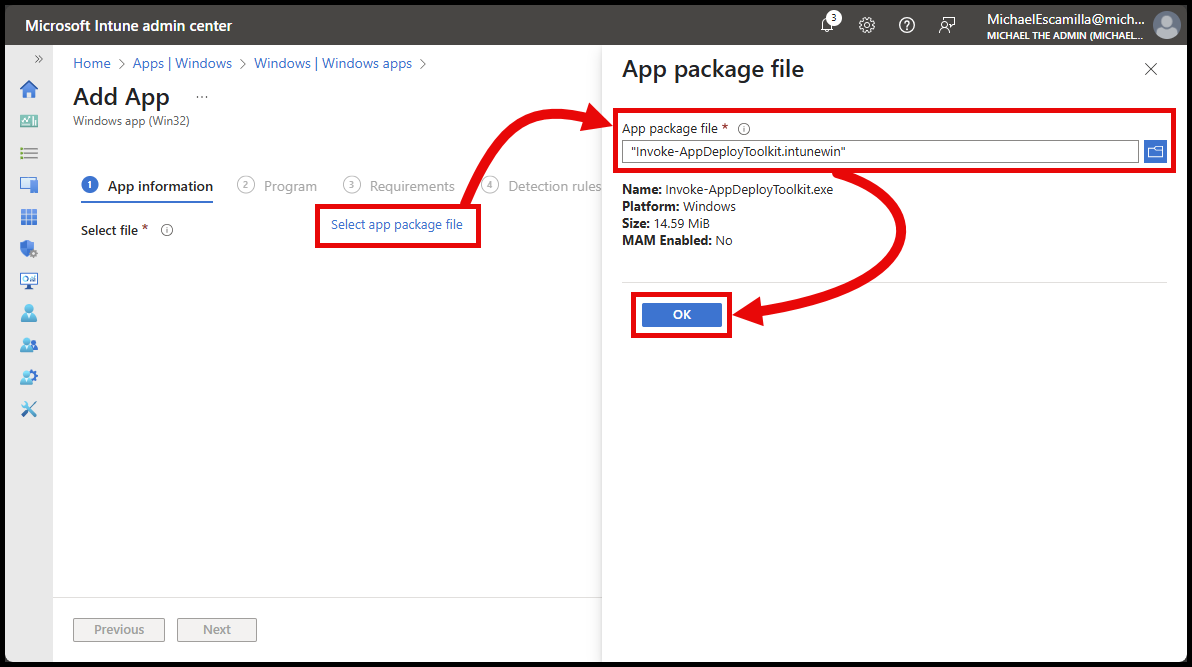Open Troubleshooting wrench icon in sidebar

(29, 409)
